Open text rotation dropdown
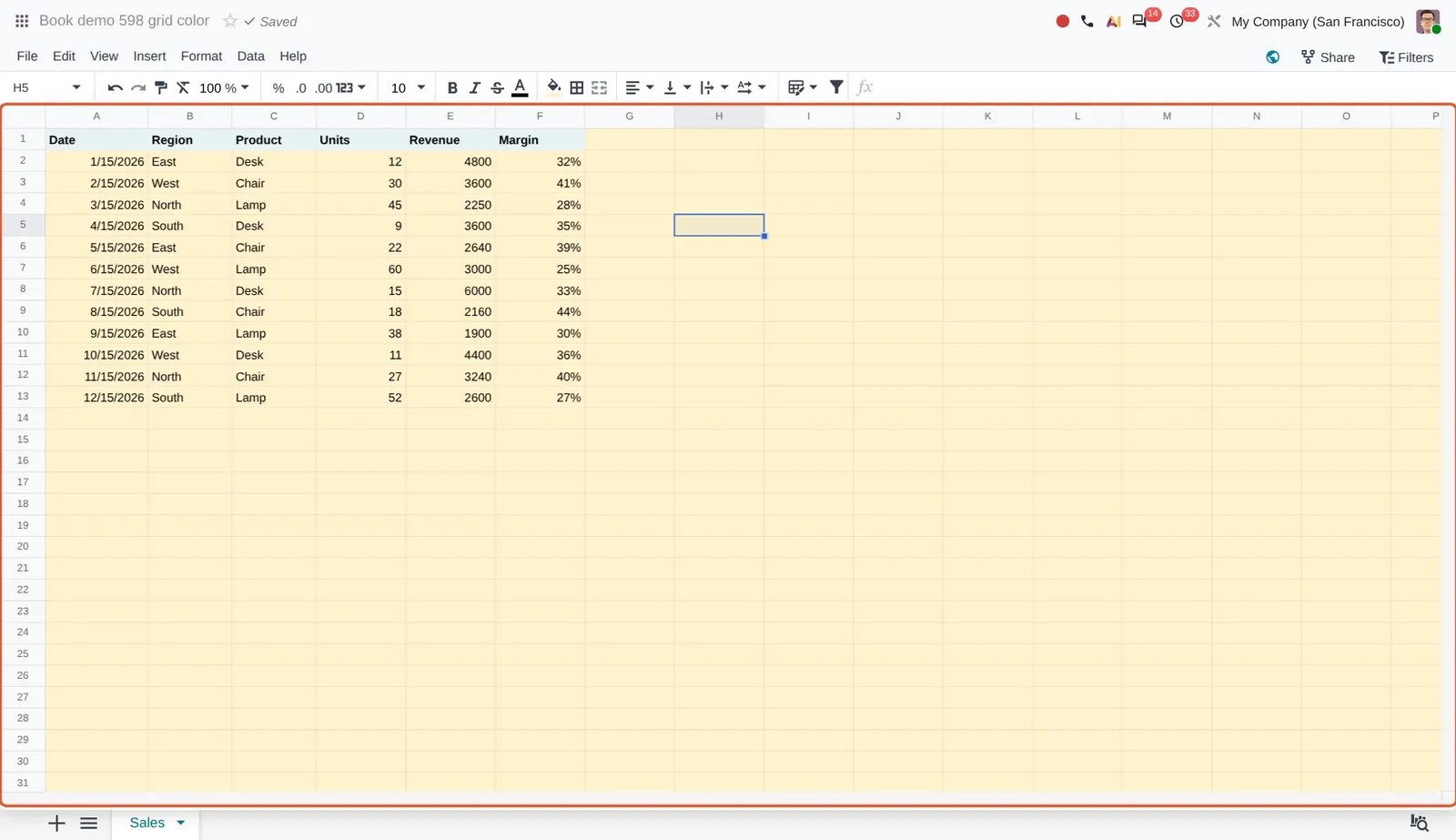 (752, 87)
